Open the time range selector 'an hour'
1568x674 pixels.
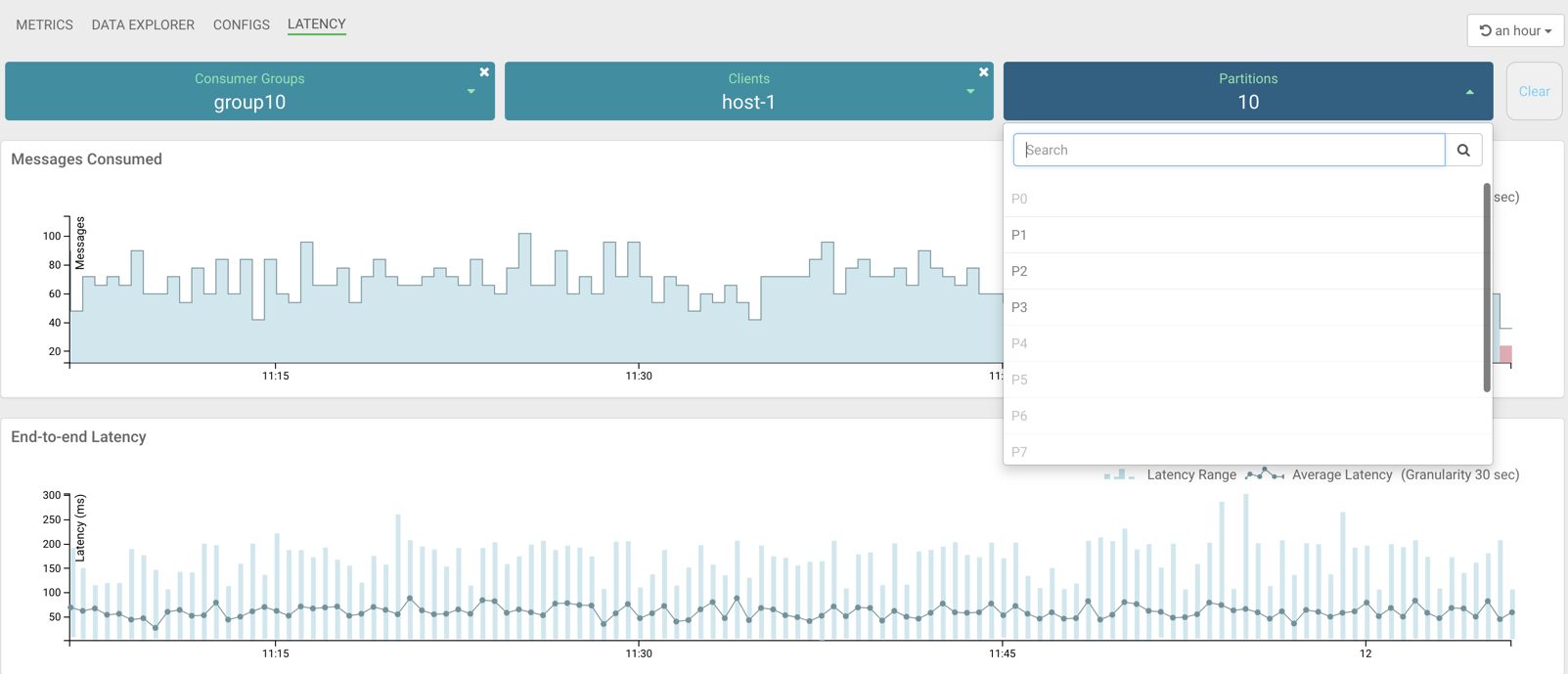pos(1514,30)
